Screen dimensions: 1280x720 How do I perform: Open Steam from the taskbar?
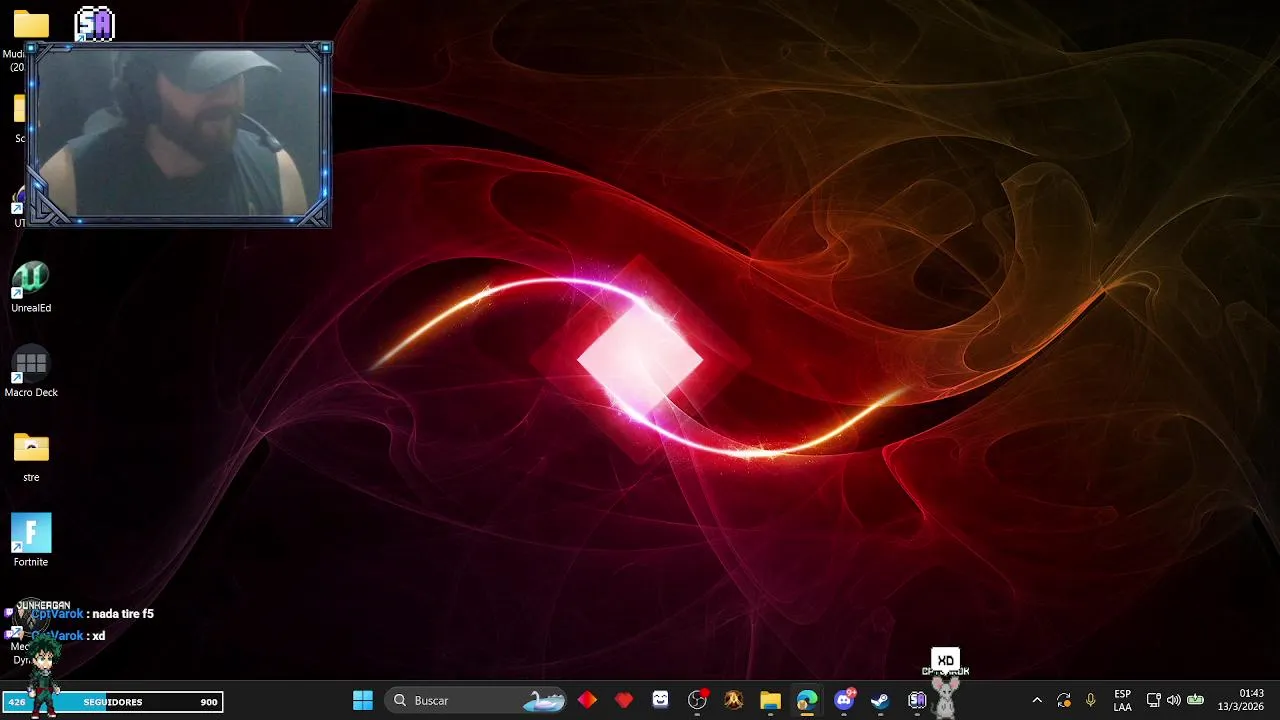tap(880, 700)
